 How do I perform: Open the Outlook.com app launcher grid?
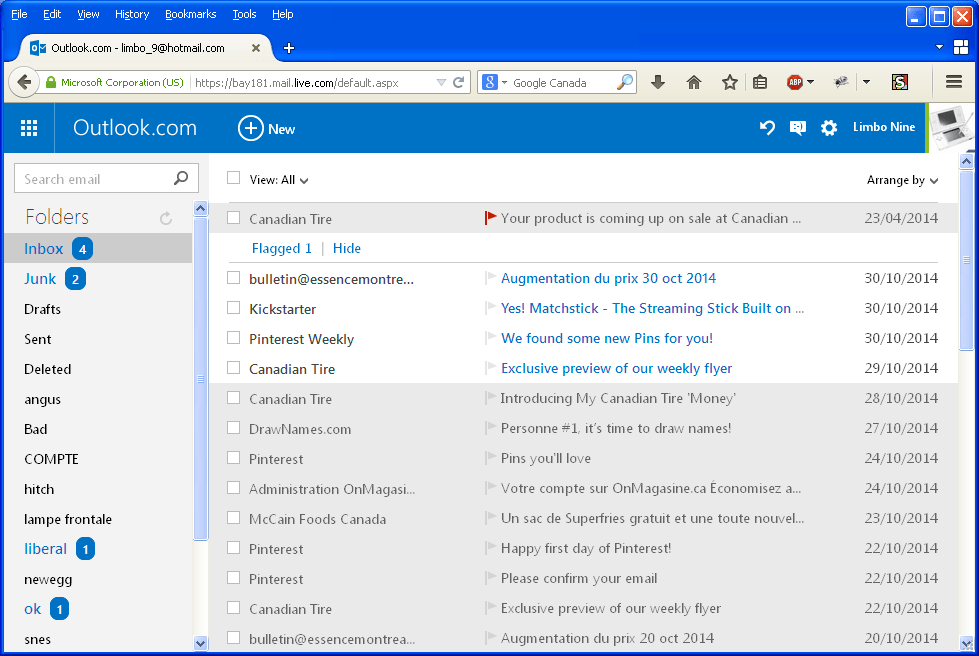click(28, 128)
